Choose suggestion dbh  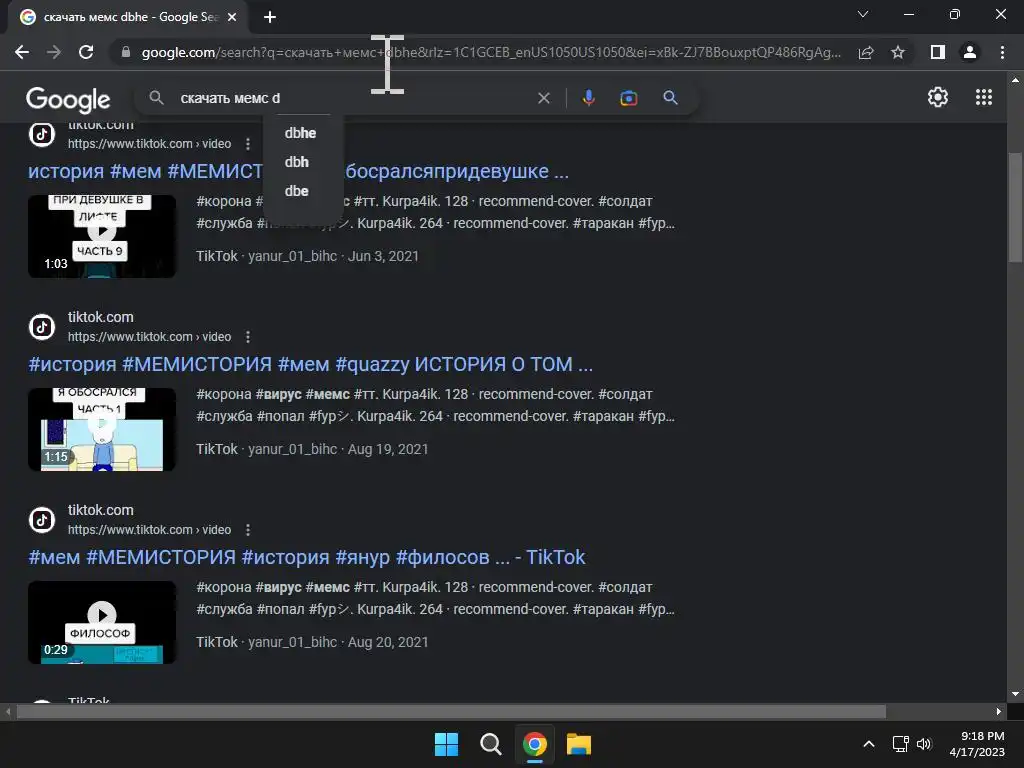[x=297, y=162]
